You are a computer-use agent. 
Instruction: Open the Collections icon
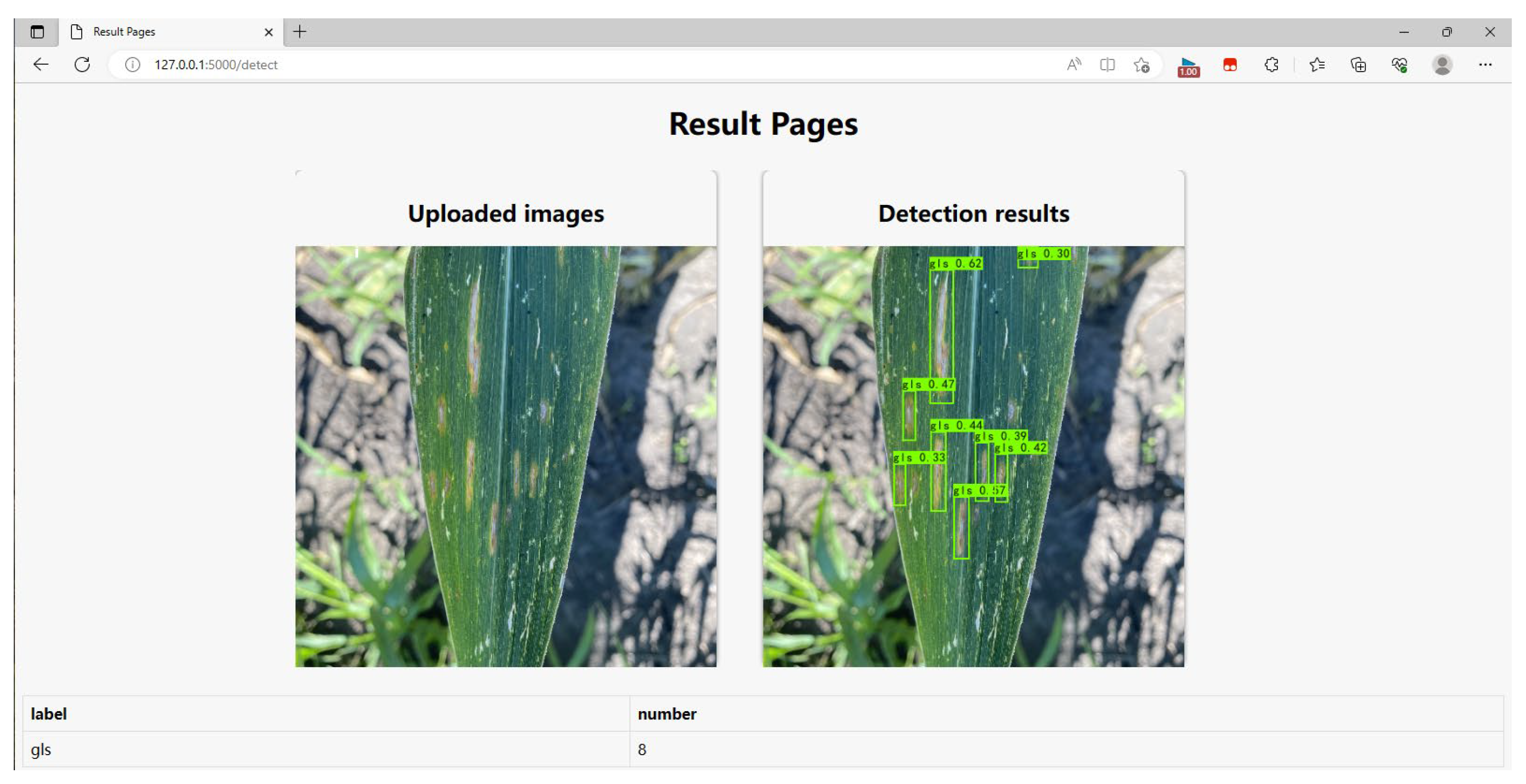pyautogui.click(x=1358, y=65)
